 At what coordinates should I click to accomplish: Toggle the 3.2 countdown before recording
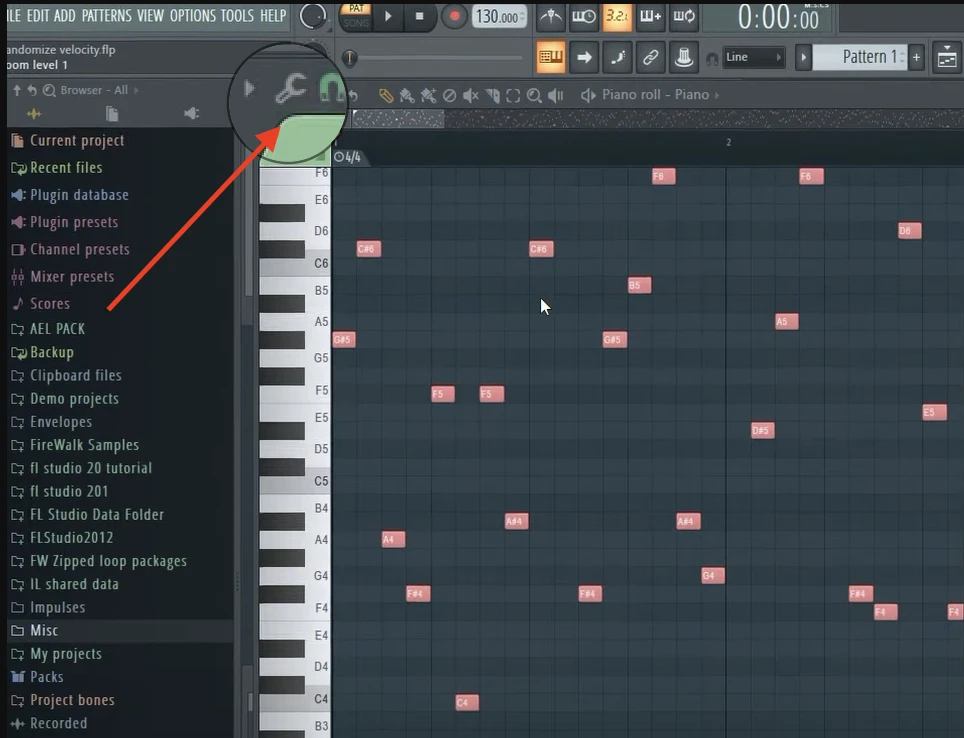pyautogui.click(x=617, y=16)
